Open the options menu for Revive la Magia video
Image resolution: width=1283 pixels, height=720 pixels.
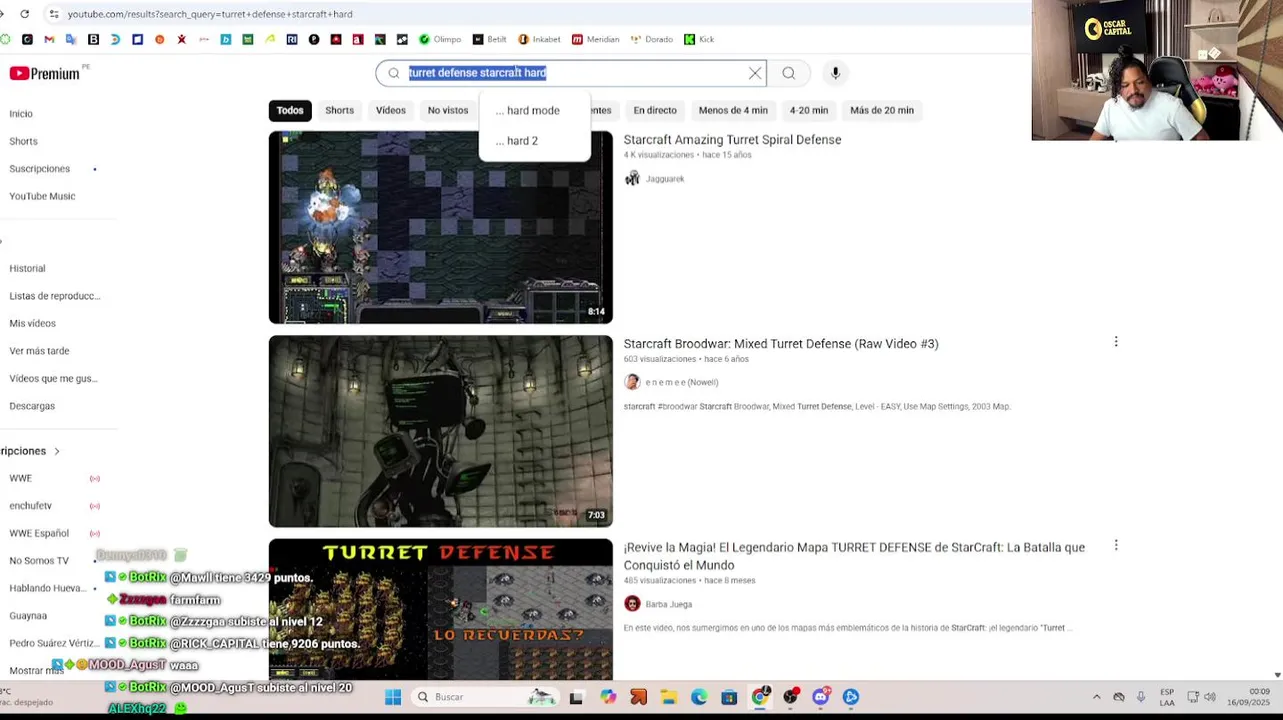pos(1116,546)
